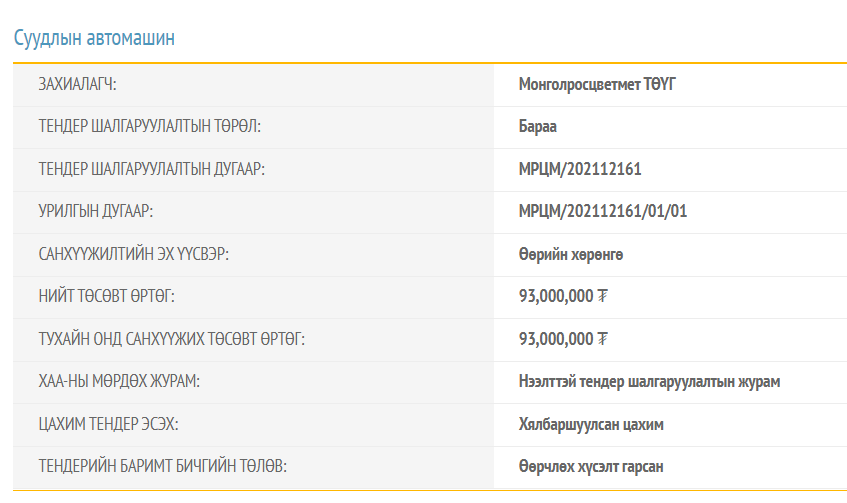The height and width of the screenshot is (503, 847).
Task: Select the ЦАХИМ ТЕНДЕР ЭСЭХ label
Action: 108,424
